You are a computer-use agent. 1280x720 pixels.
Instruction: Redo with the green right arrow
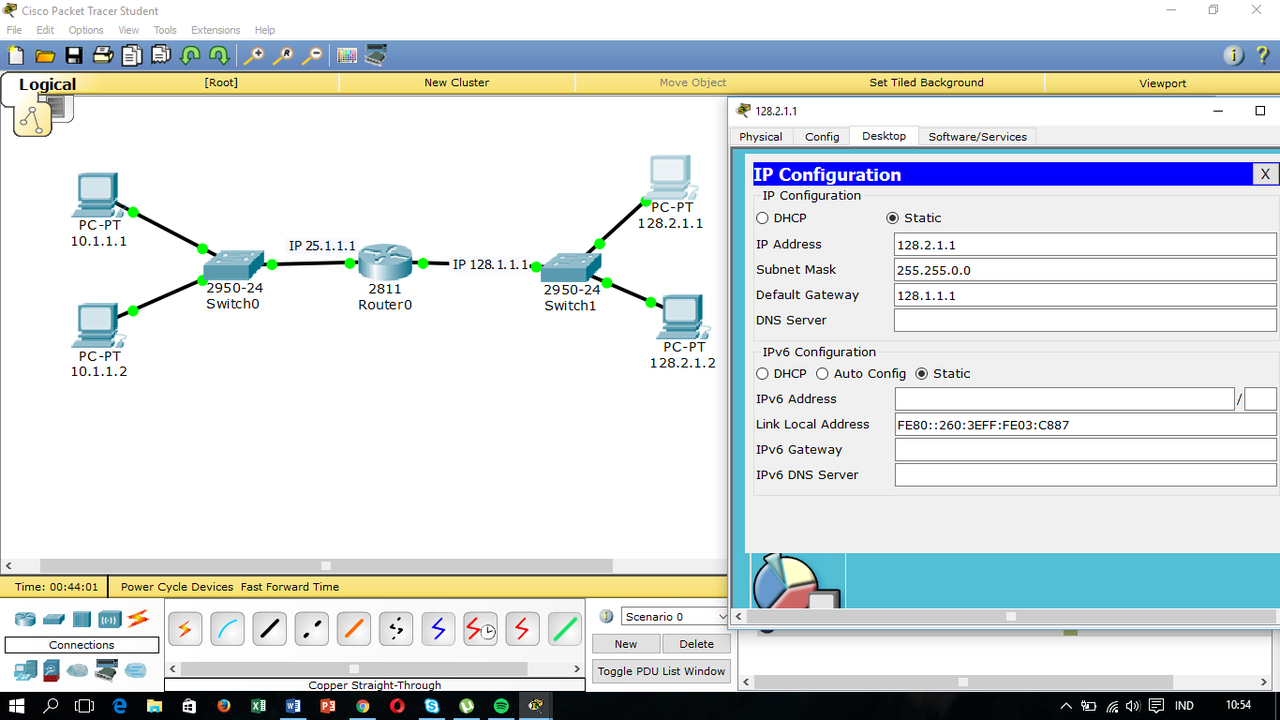click(x=219, y=56)
